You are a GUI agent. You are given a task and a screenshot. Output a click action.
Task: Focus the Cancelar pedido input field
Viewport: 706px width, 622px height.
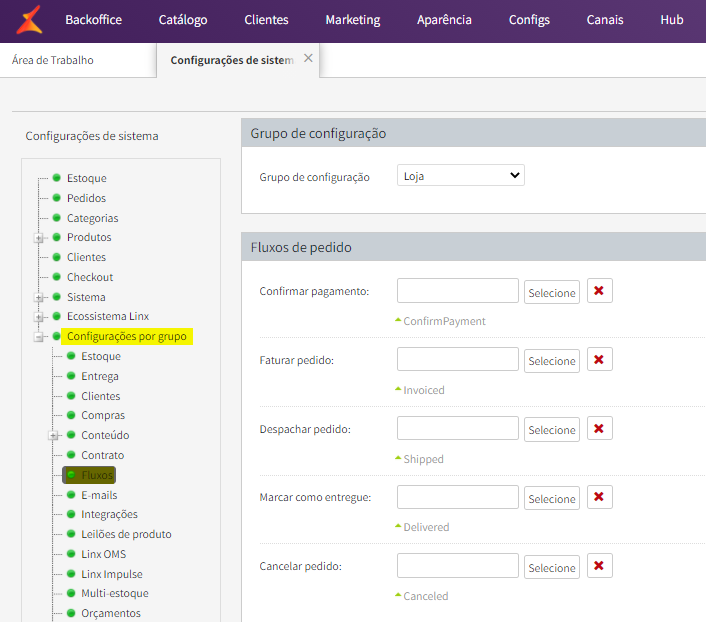(457, 565)
